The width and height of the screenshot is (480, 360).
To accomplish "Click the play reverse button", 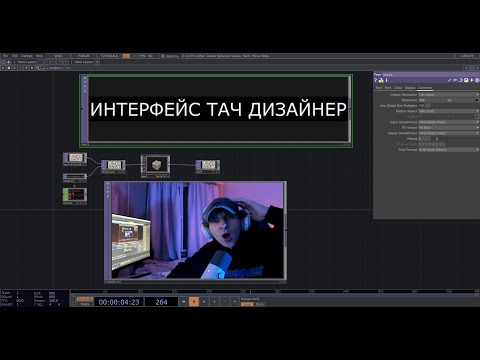I will [204, 302].
